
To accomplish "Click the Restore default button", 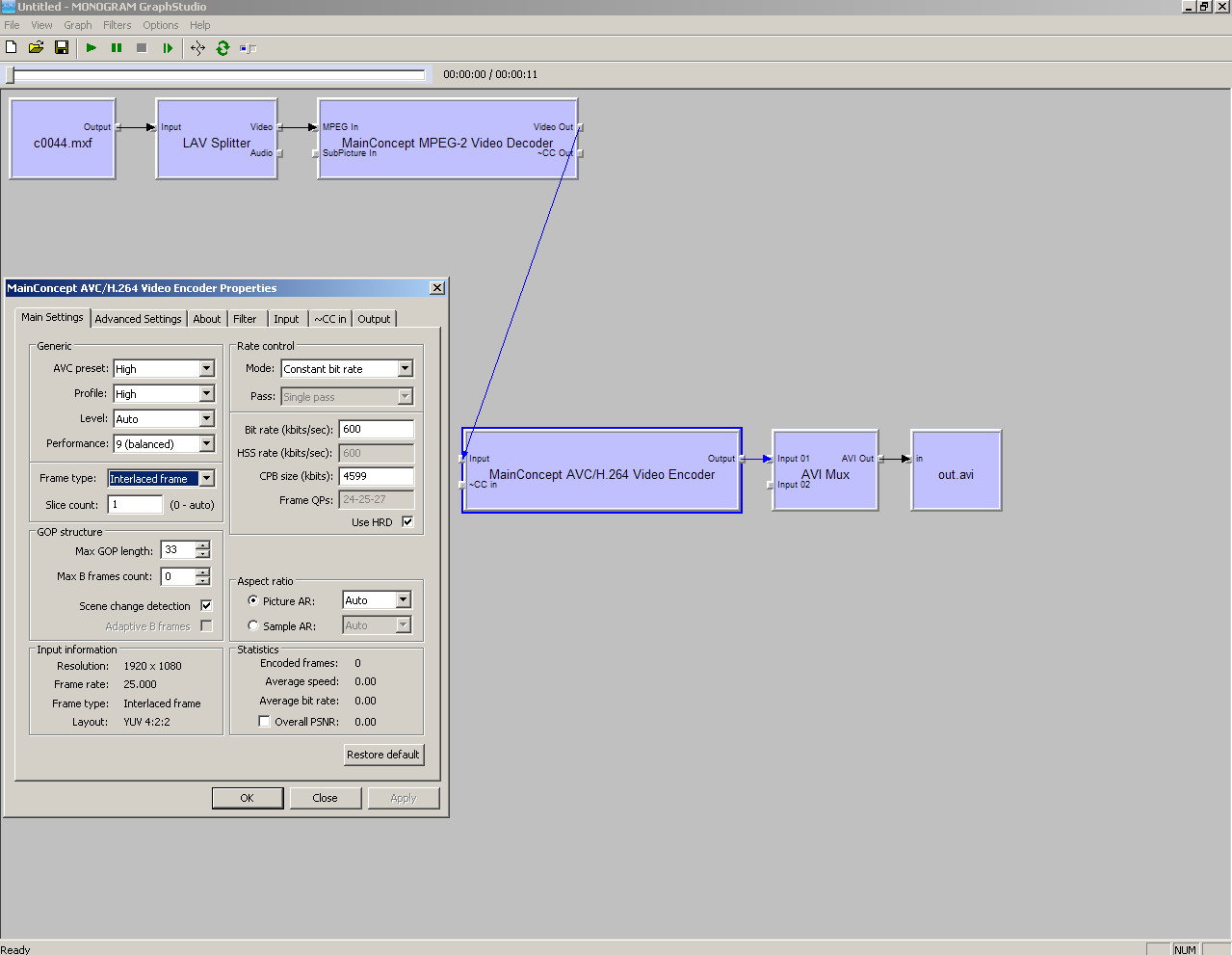I will click(x=383, y=755).
